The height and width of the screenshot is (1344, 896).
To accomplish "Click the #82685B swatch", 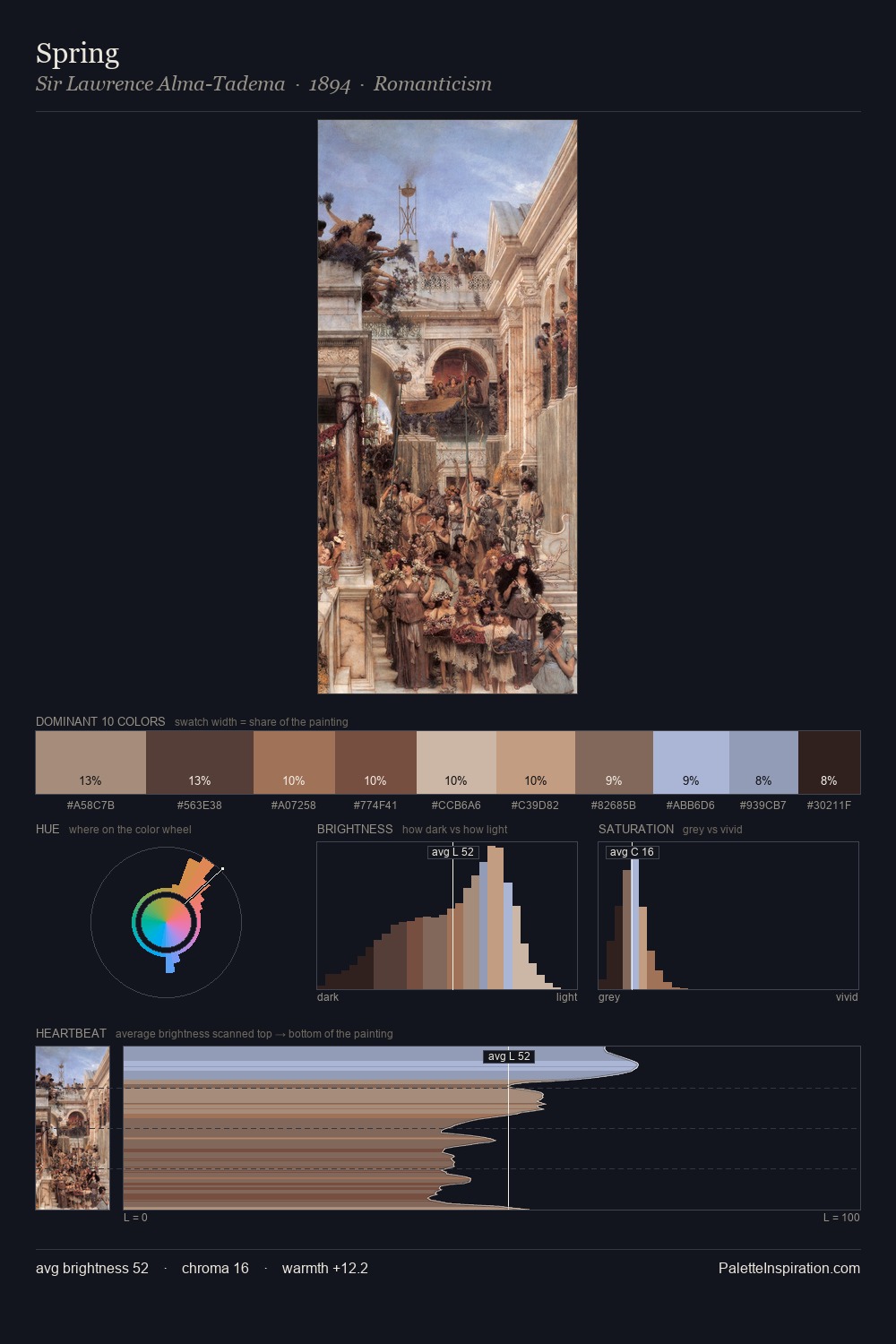I will coord(614,762).
